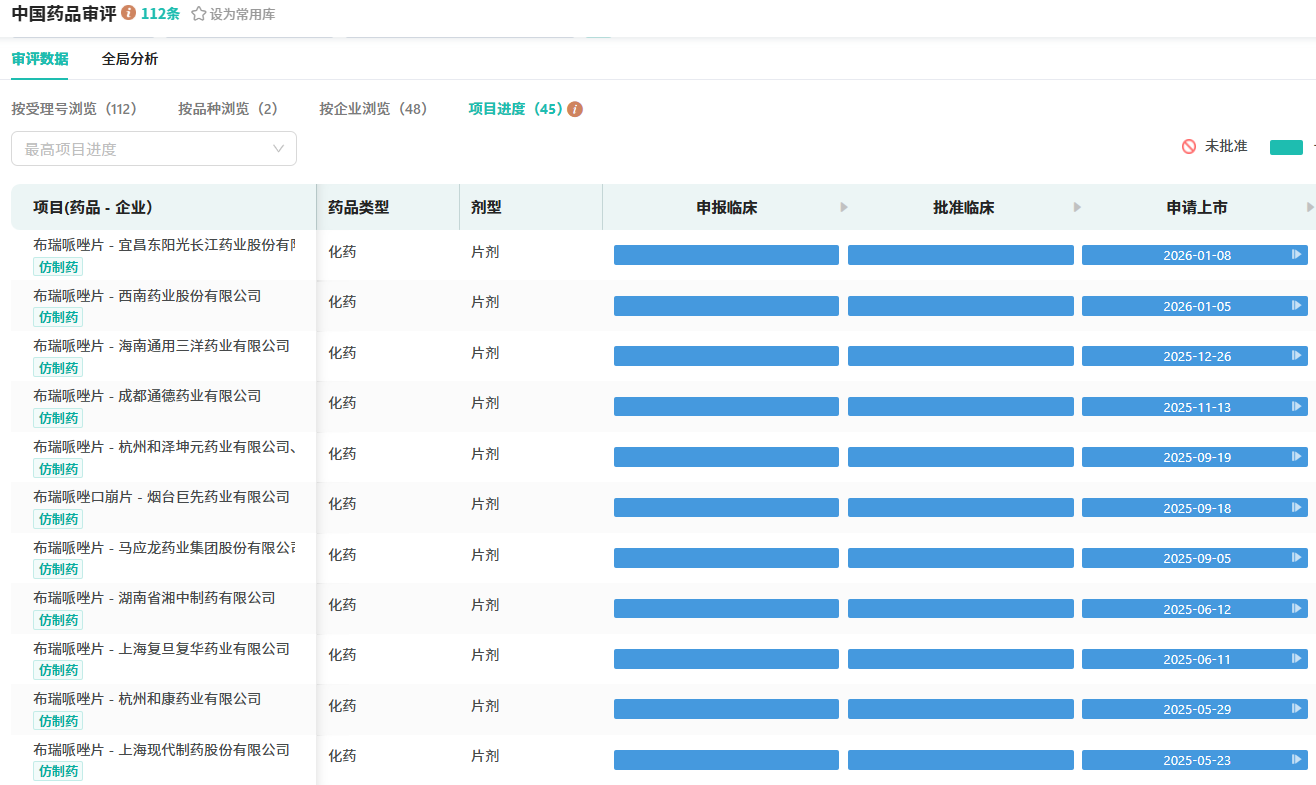Click the 仿制药 tag under 成都通德药业
This screenshot has height=785, width=1316.
point(60,418)
